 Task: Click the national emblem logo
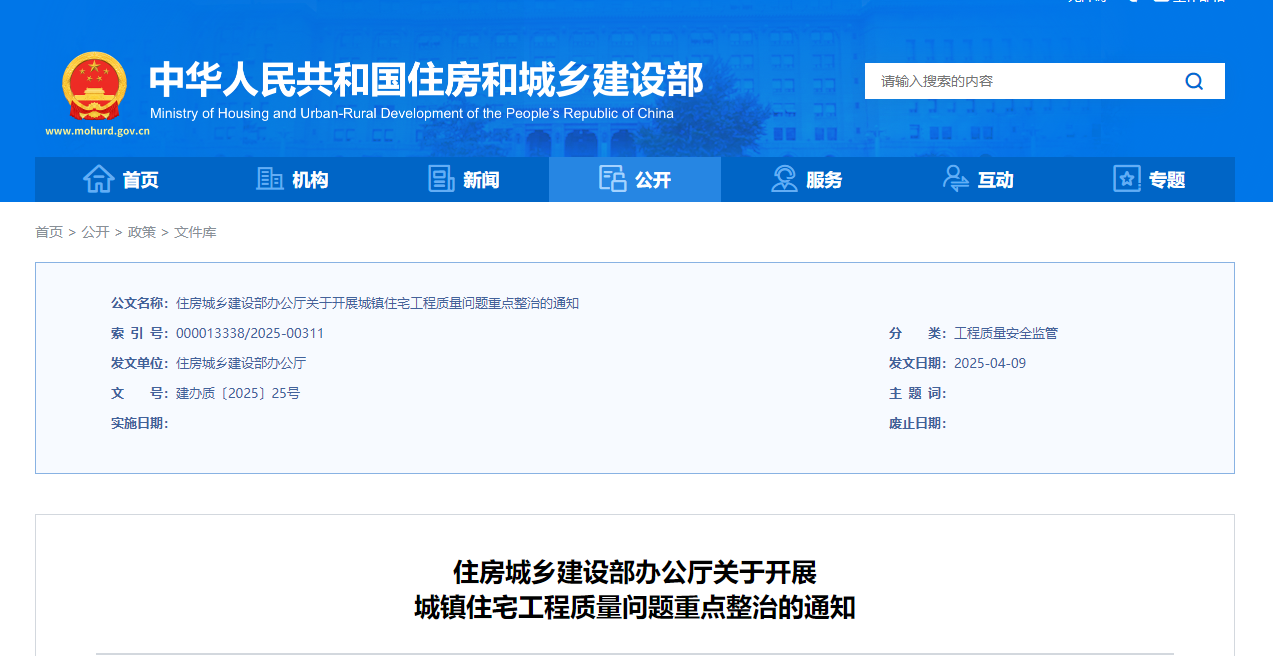coord(95,86)
